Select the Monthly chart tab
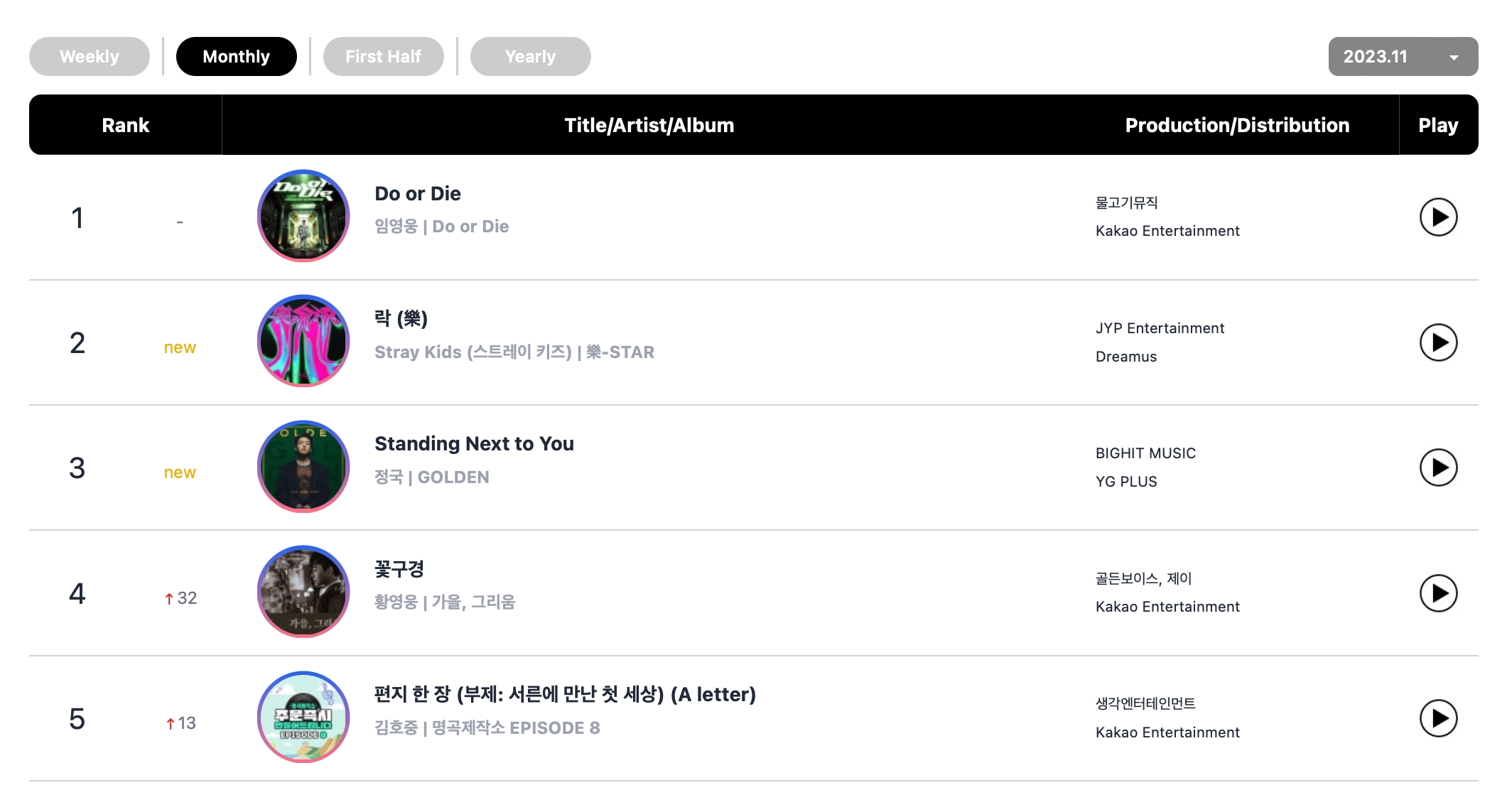The image size is (1512, 790). 236,57
